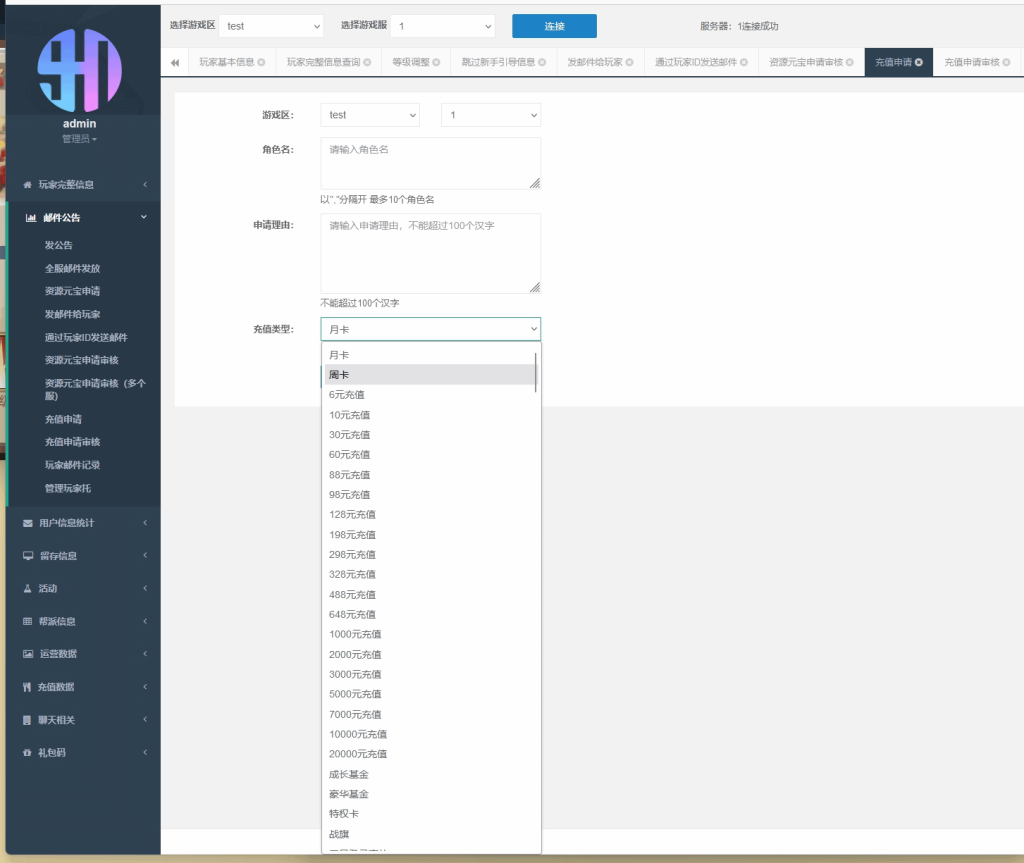Image resolution: width=1024 pixels, height=863 pixels.
Task: Click the table icon next to 帮派信息
Action: pyautogui.click(x=28, y=621)
